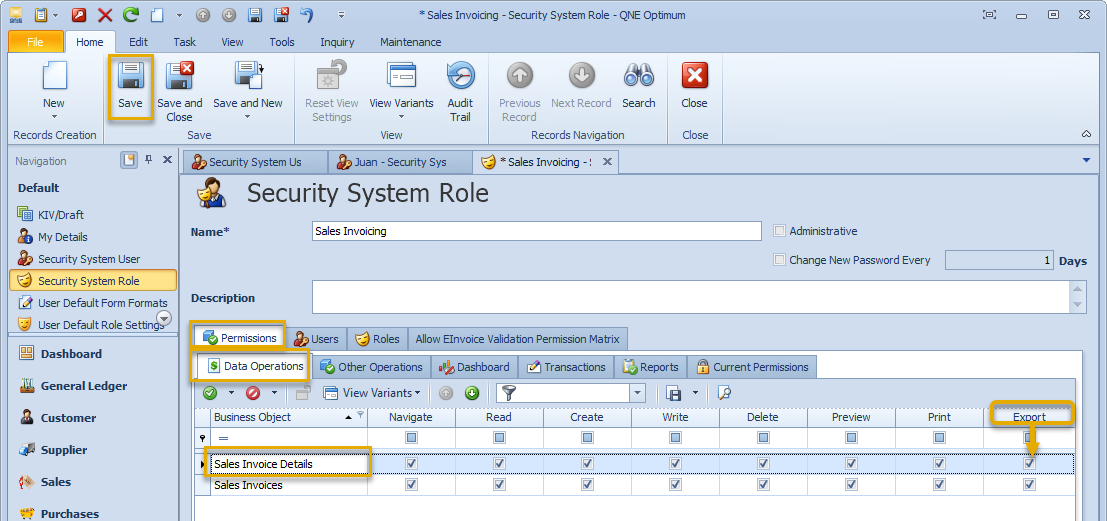Open the File menu

point(35,42)
